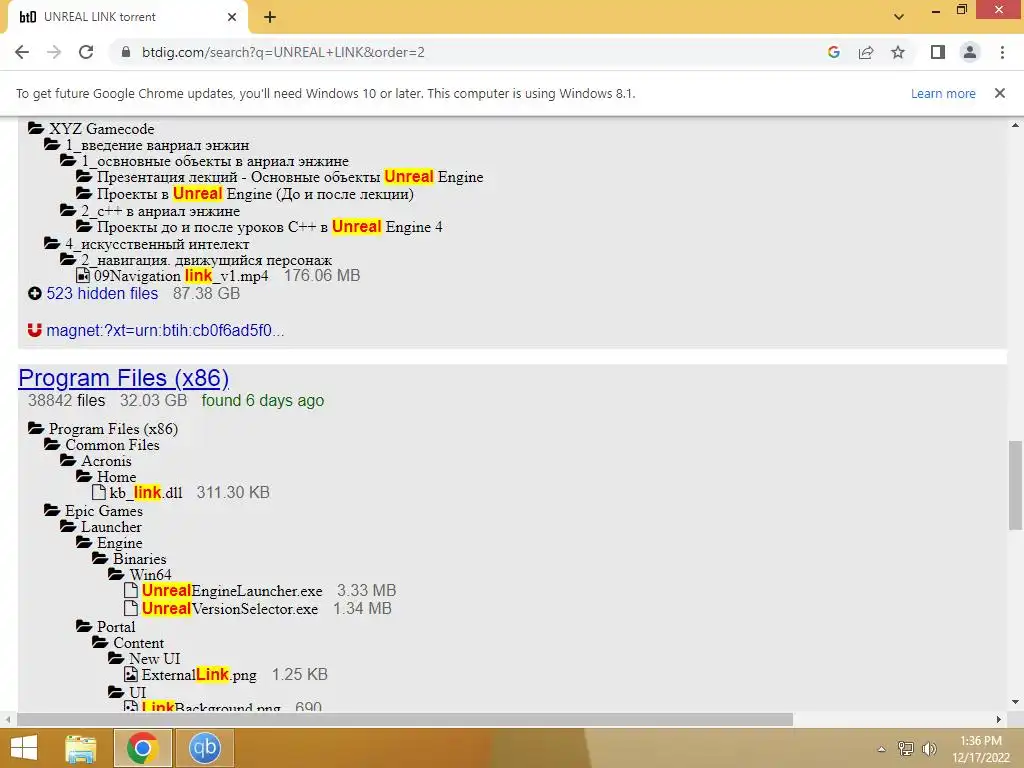The image size is (1024, 768).
Task: Click the Epic Games folder icon
Action: click(52, 510)
